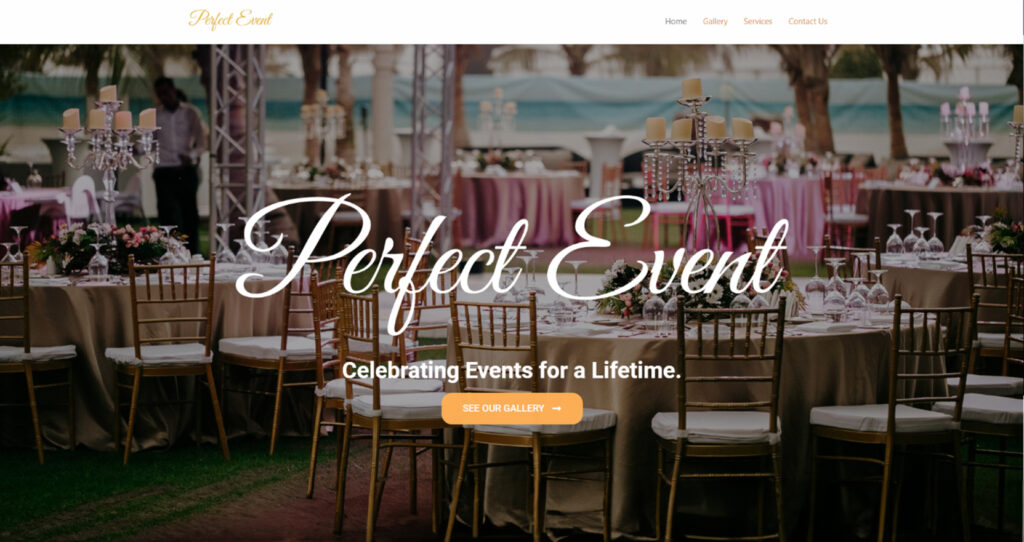The image size is (1024, 542).
Task: Click the Celebrating Events for a Lifetime tagline
Action: pyautogui.click(x=511, y=371)
